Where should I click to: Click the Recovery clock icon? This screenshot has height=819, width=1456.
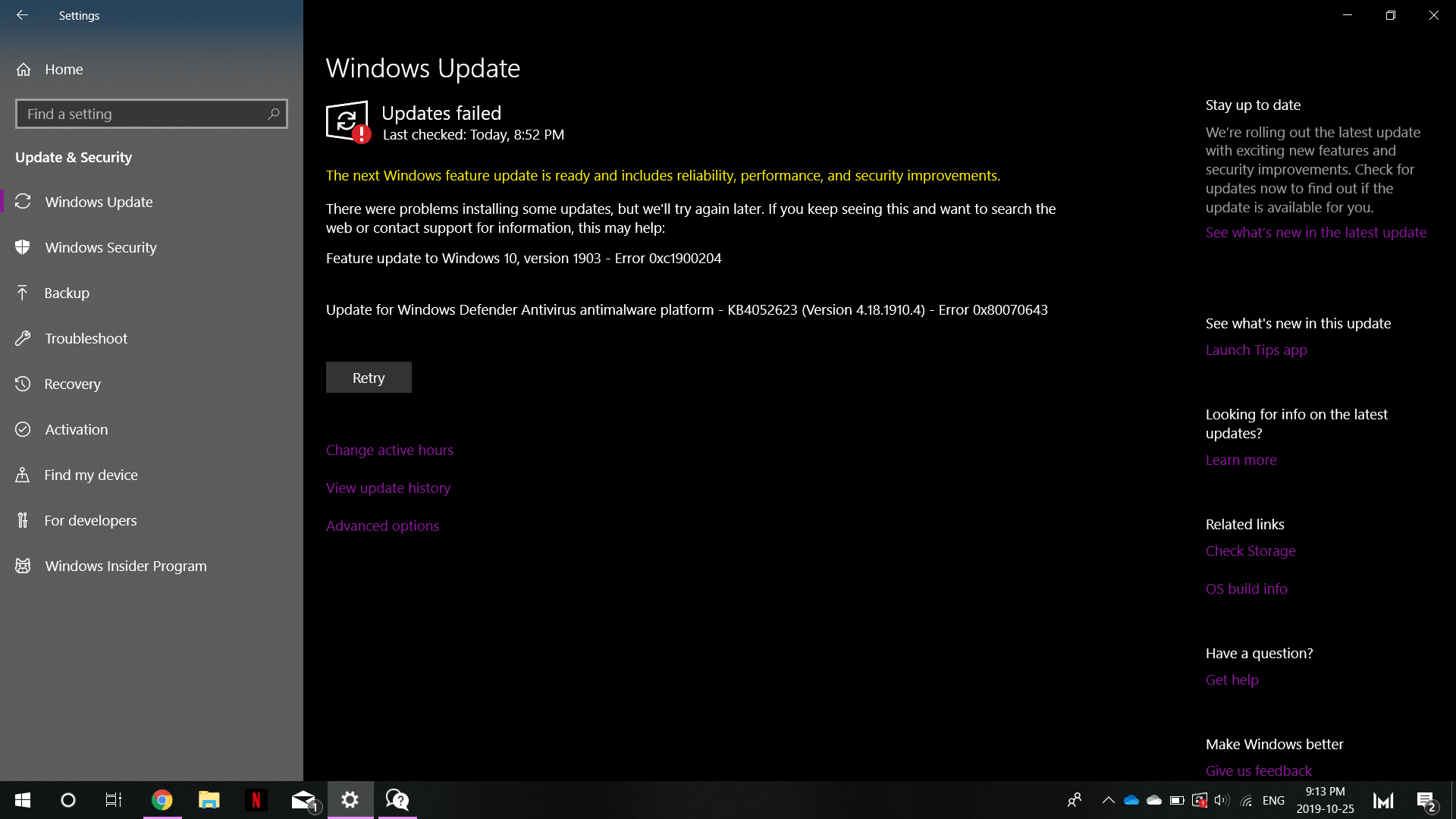[x=23, y=384]
